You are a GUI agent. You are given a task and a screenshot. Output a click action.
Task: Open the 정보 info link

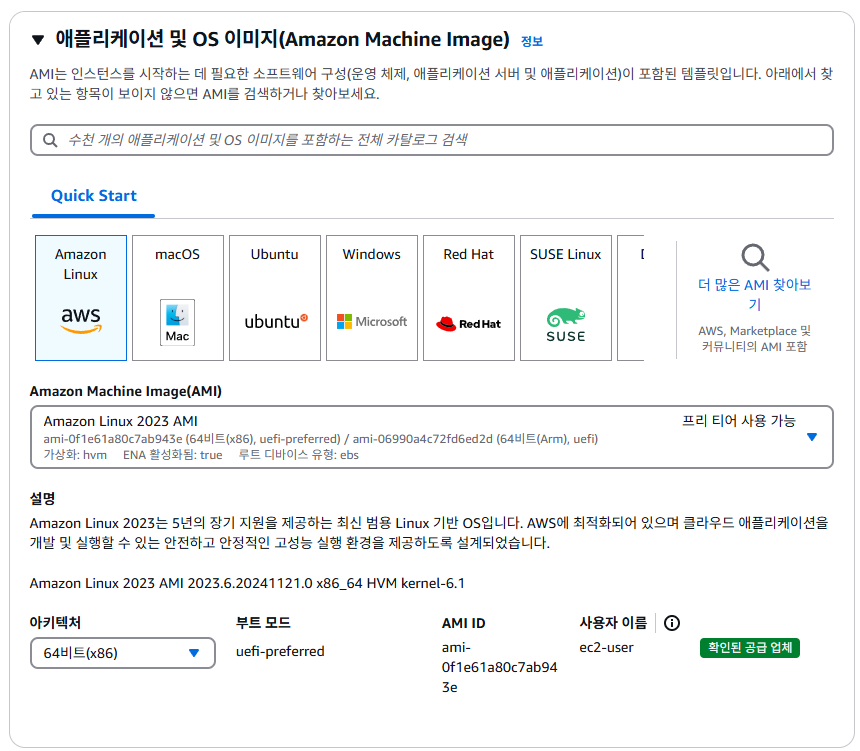[x=531, y=41]
